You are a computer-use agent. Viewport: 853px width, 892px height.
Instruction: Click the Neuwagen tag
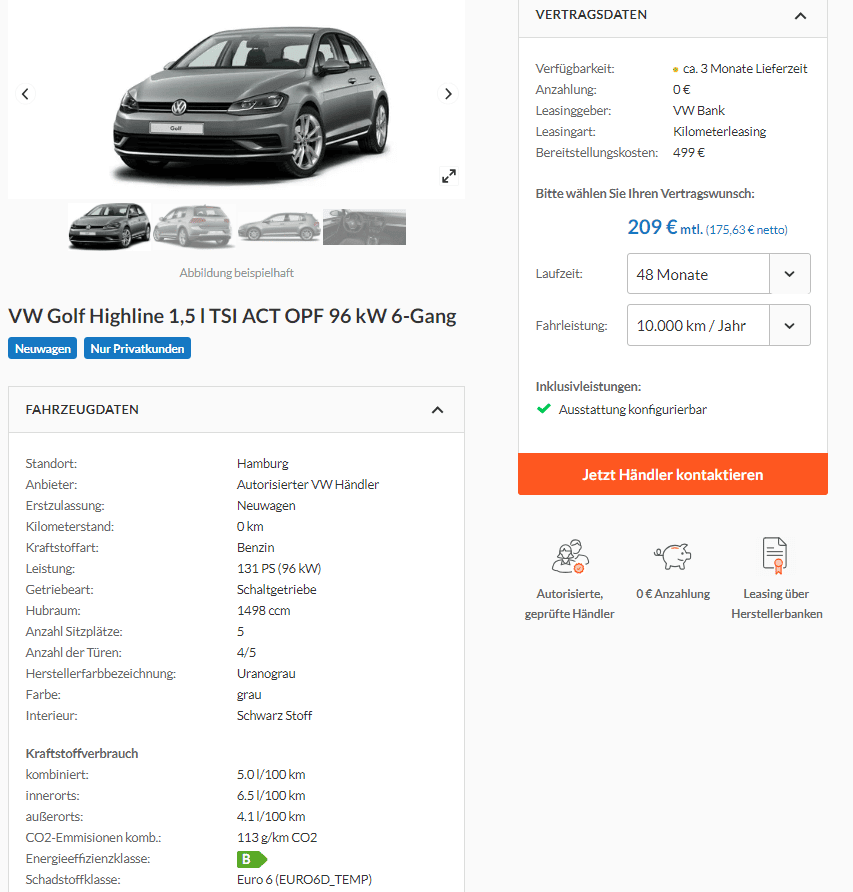click(x=43, y=349)
